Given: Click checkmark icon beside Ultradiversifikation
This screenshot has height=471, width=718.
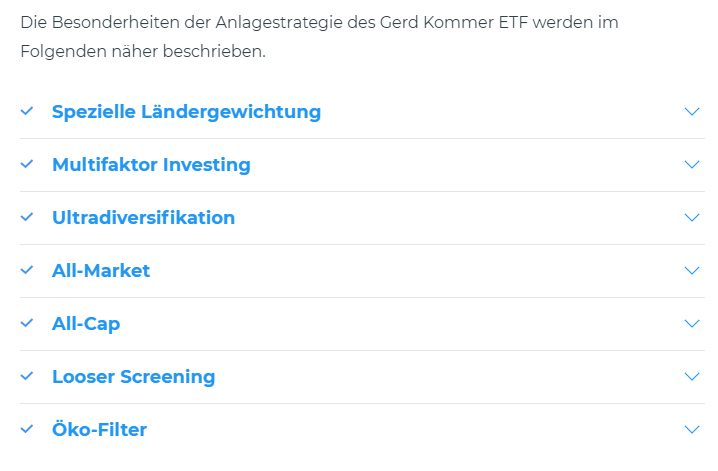Looking at the screenshot, I should [27, 217].
